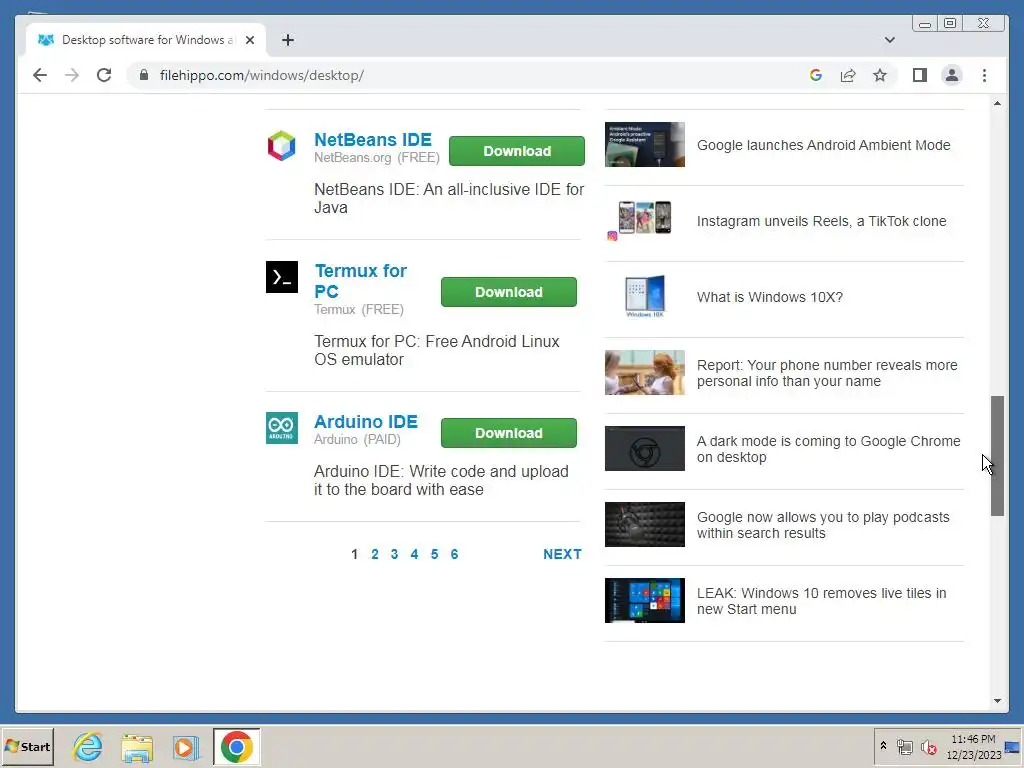Click Arduino (PAID) developer text
The width and height of the screenshot is (1024, 768).
click(357, 440)
